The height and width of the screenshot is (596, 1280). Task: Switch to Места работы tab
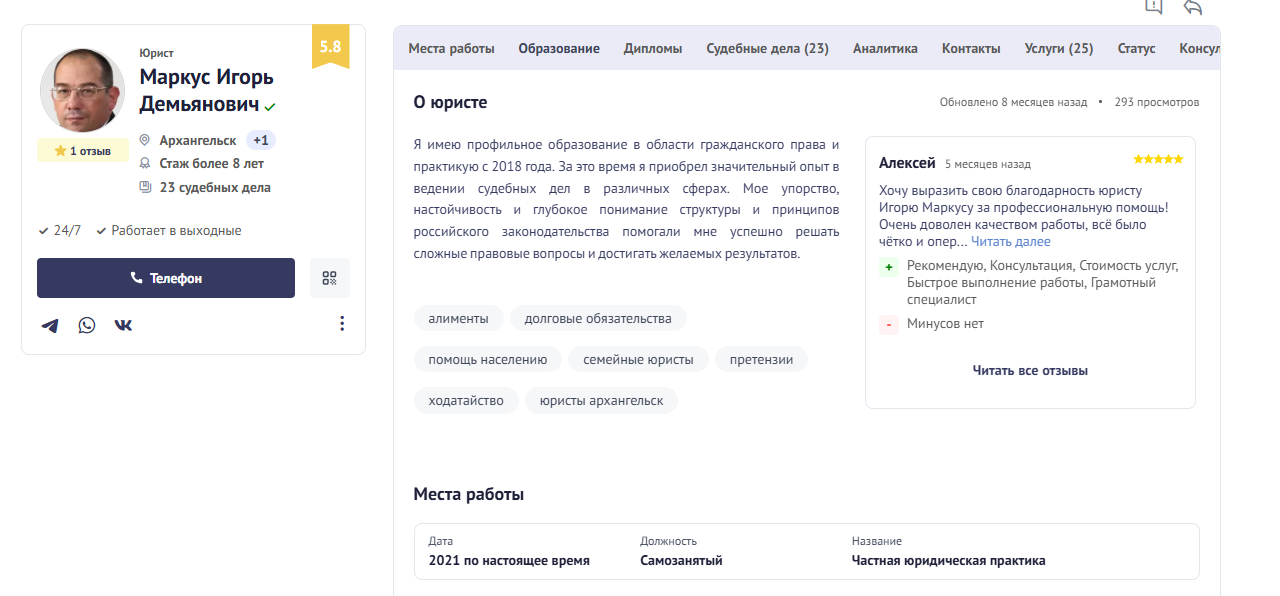coord(452,48)
